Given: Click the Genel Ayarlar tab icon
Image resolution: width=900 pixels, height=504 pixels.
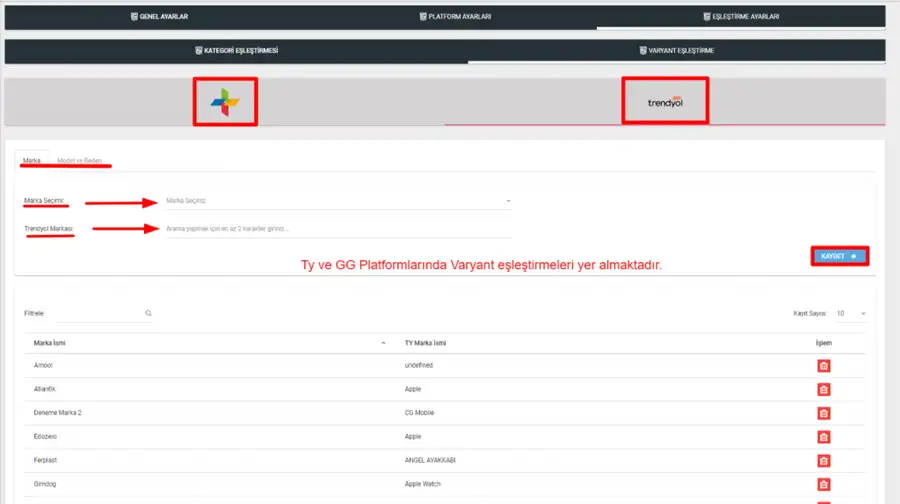Looking at the screenshot, I should 134,17.
